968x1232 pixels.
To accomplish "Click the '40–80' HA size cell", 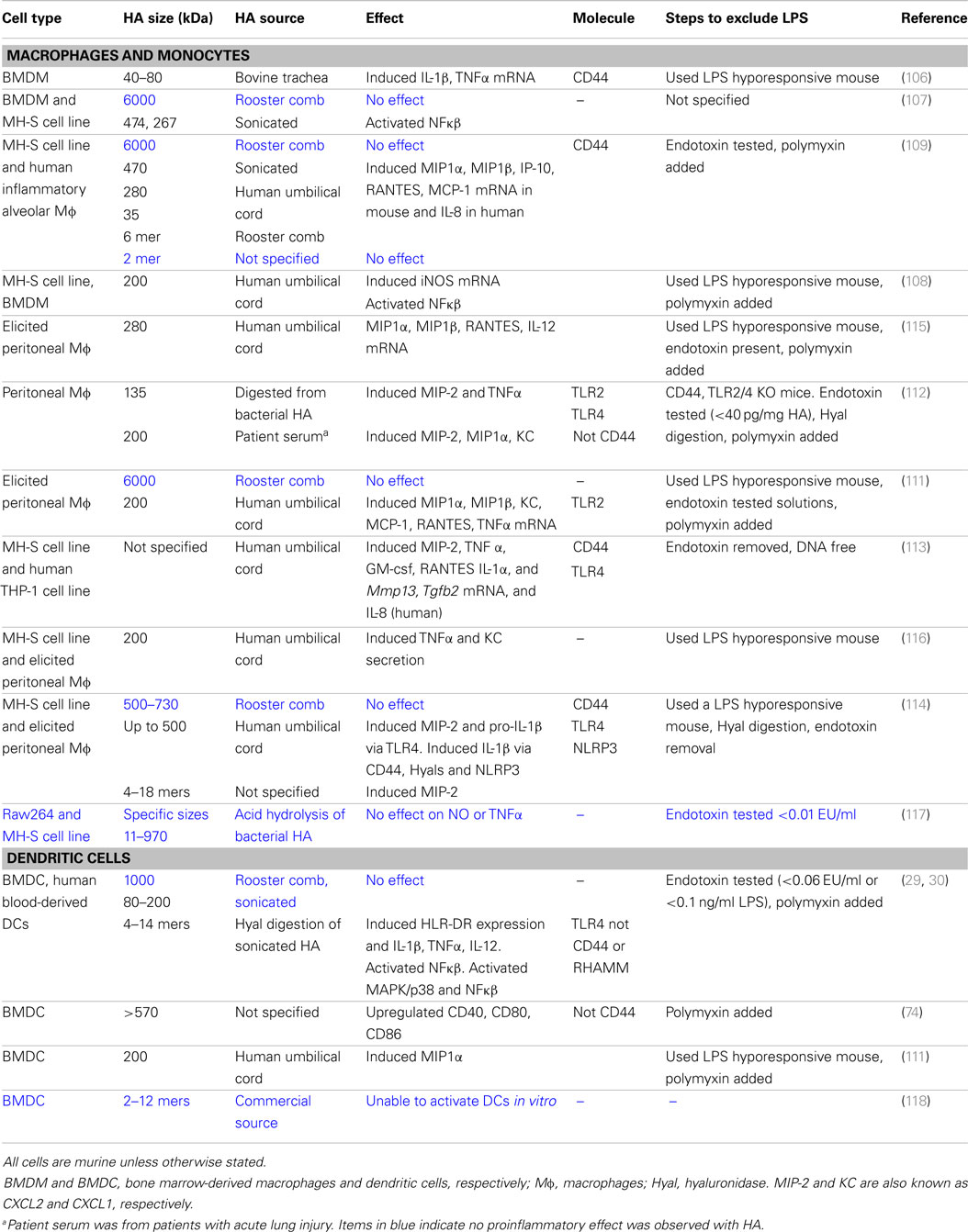I will pos(142,78).
